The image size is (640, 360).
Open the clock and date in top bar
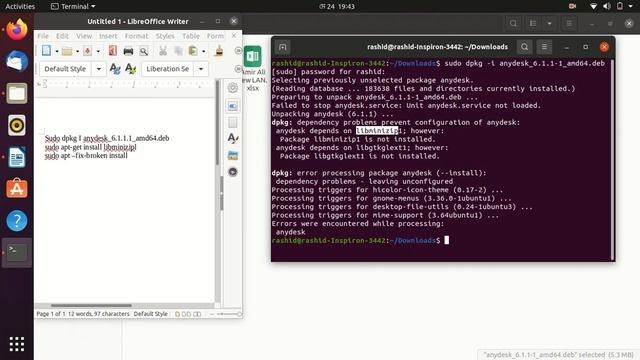[337, 6]
